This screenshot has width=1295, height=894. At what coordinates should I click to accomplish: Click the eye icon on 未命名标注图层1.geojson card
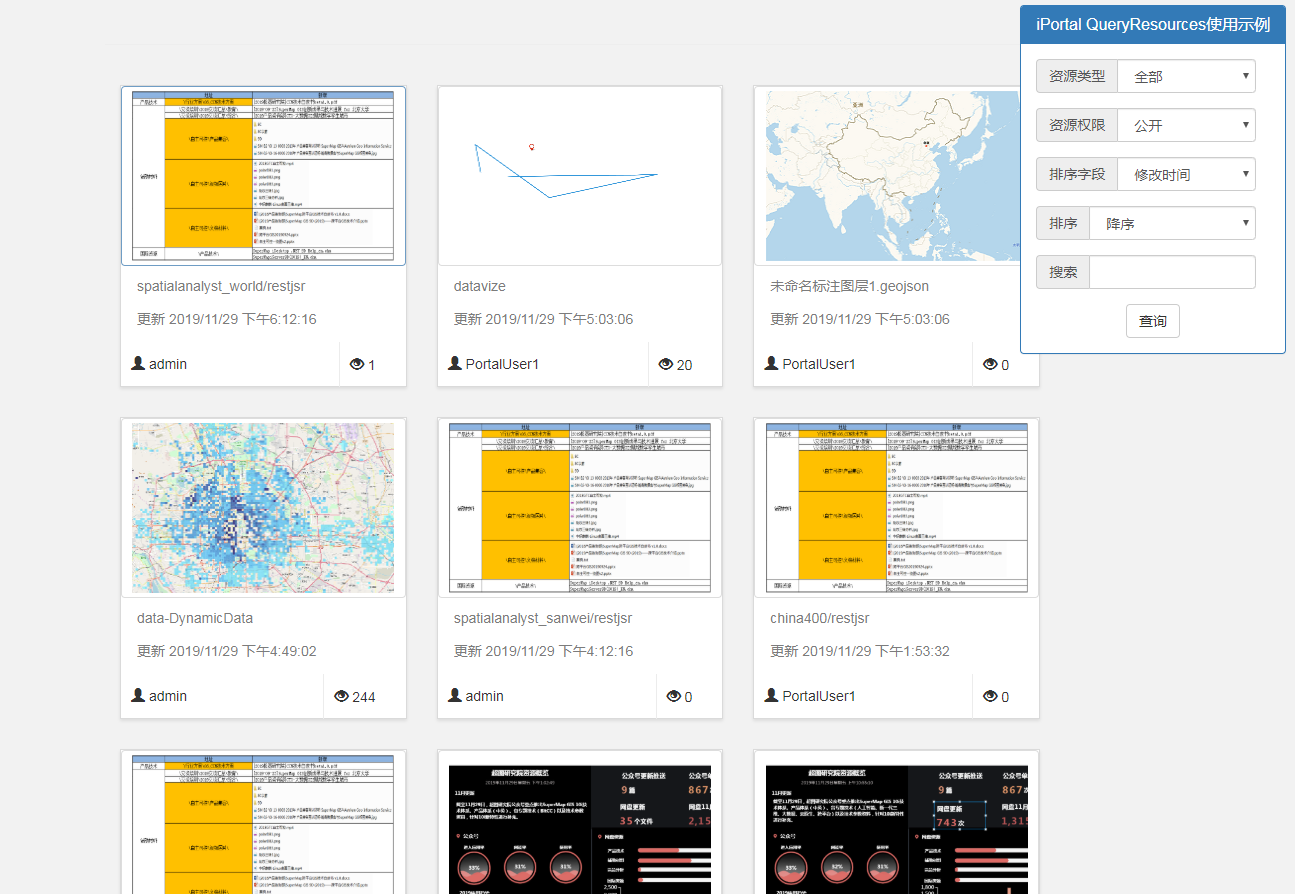tap(990, 365)
